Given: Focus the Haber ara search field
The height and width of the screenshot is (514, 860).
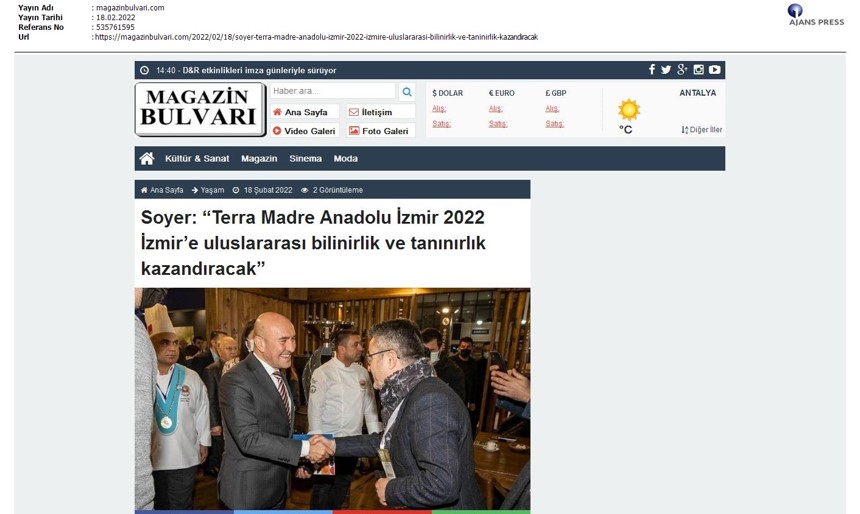Looking at the screenshot, I should pyautogui.click(x=333, y=91).
